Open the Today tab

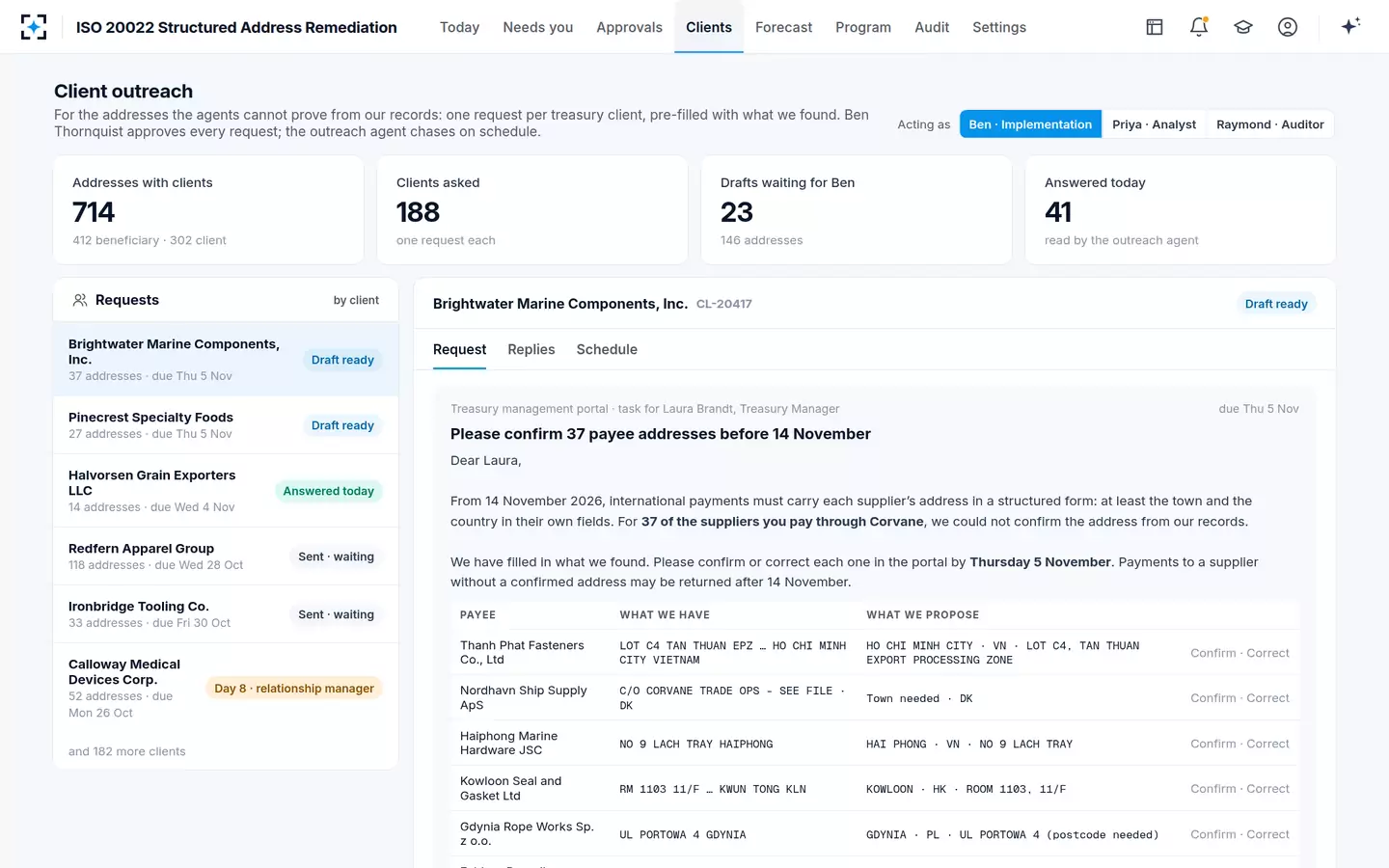[x=459, y=27]
